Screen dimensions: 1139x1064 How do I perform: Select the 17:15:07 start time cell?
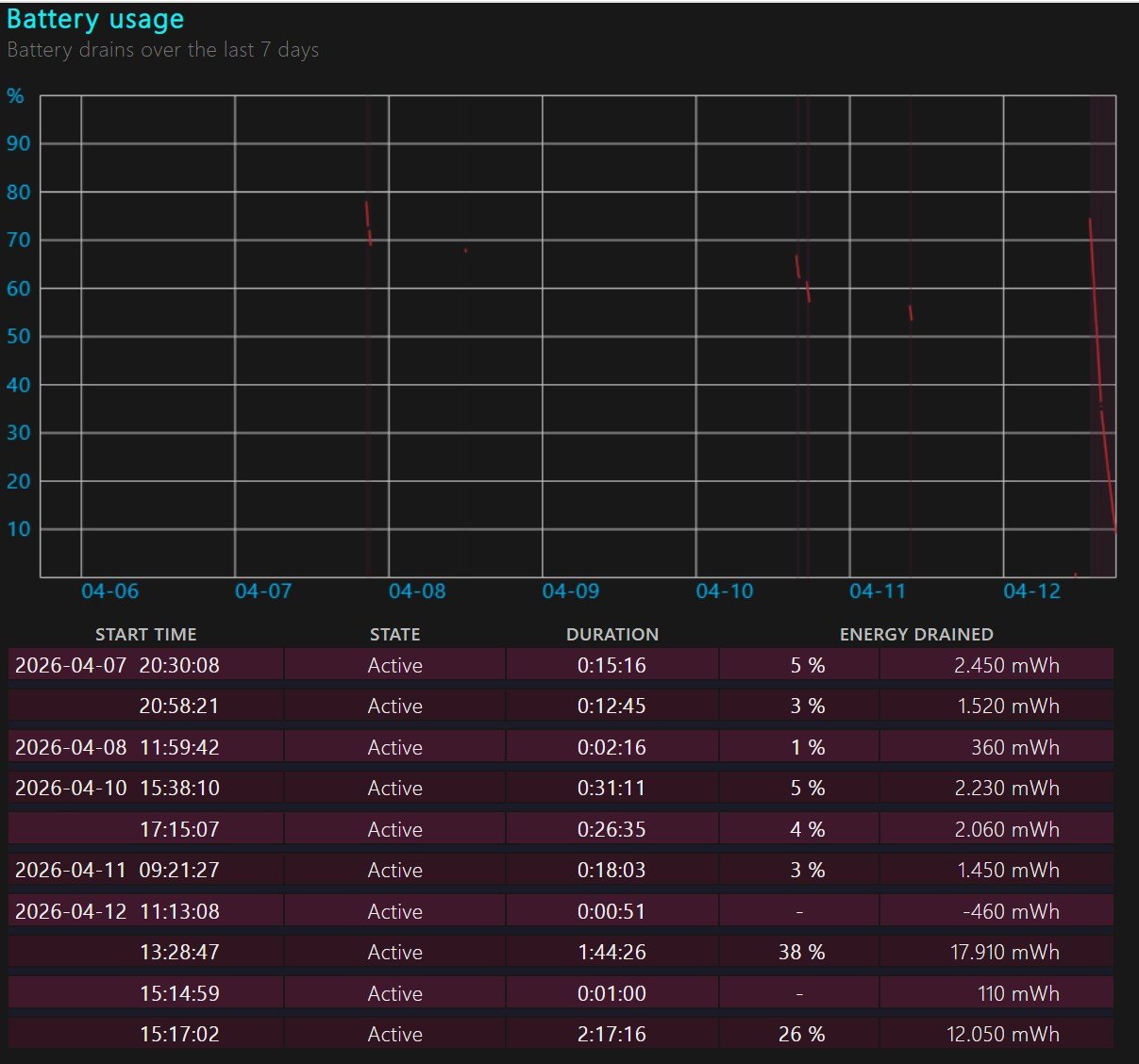click(x=146, y=829)
